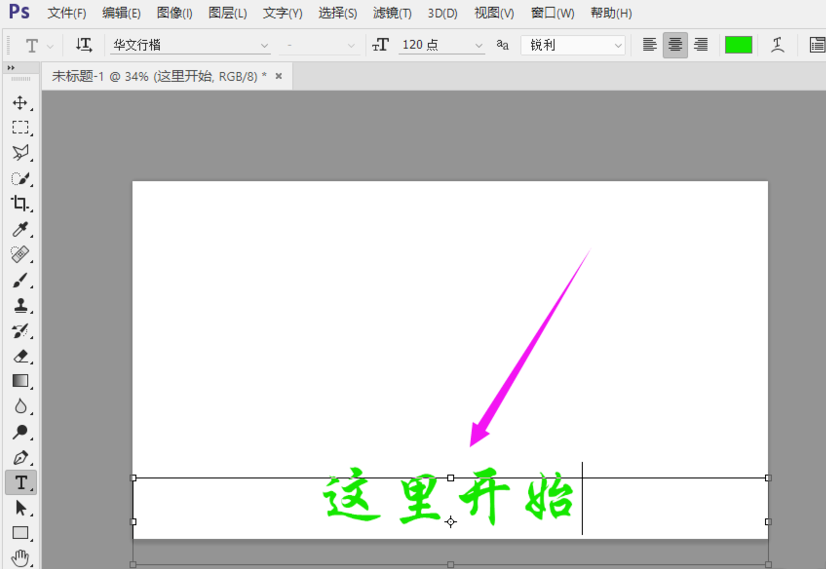Viewport: 826px width, 569px height.
Task: Click the Photoshop Ps logo
Action: point(19,12)
